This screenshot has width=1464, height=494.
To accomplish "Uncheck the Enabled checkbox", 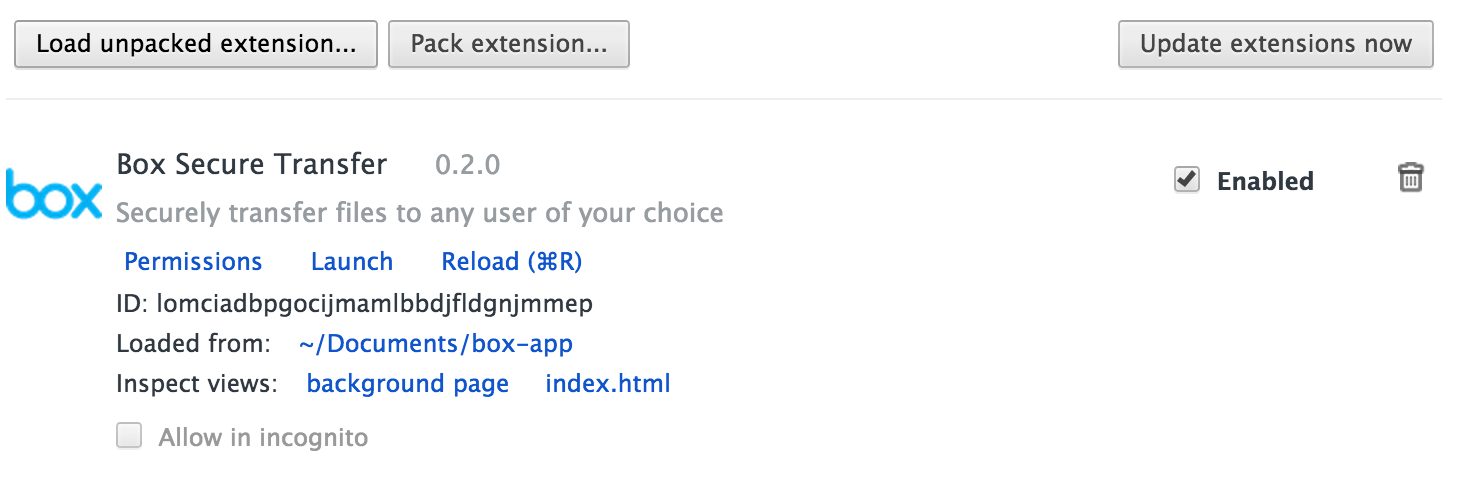I will coord(1186,180).
